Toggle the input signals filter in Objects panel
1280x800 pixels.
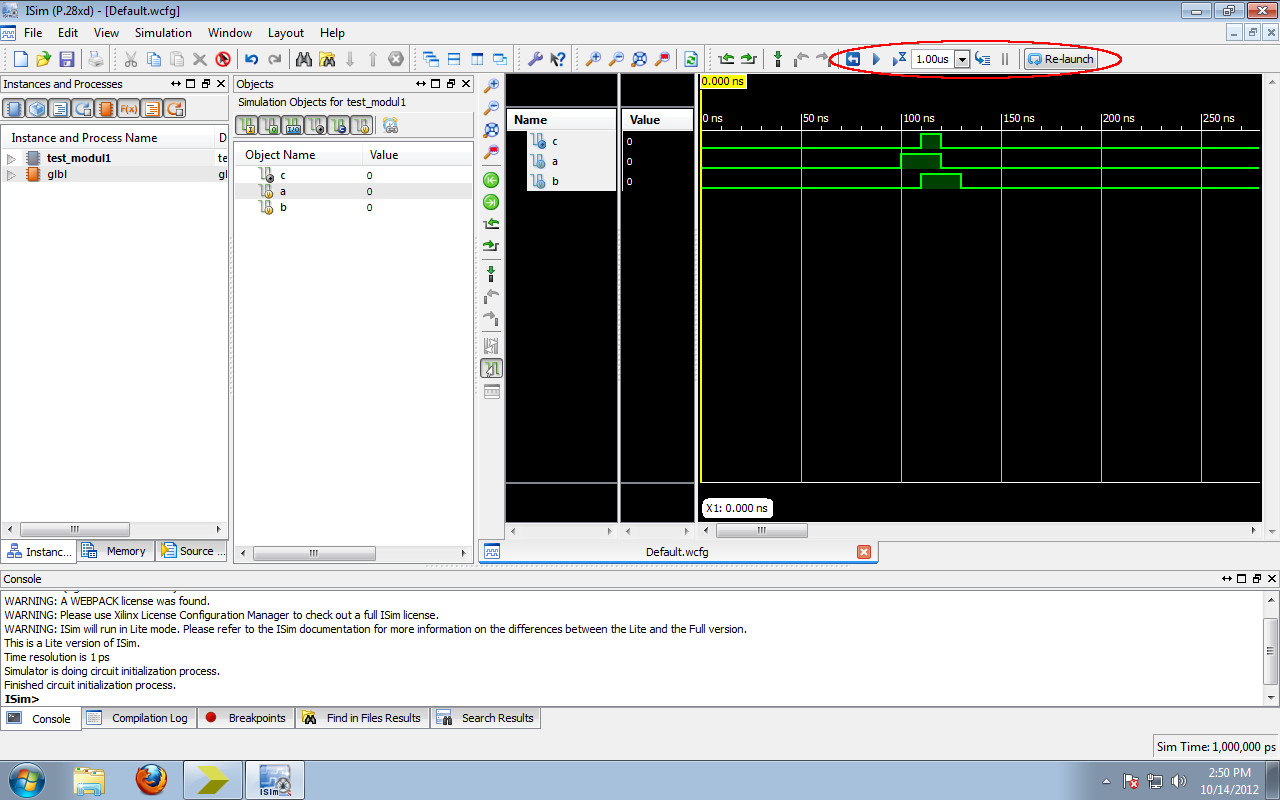click(x=246, y=125)
